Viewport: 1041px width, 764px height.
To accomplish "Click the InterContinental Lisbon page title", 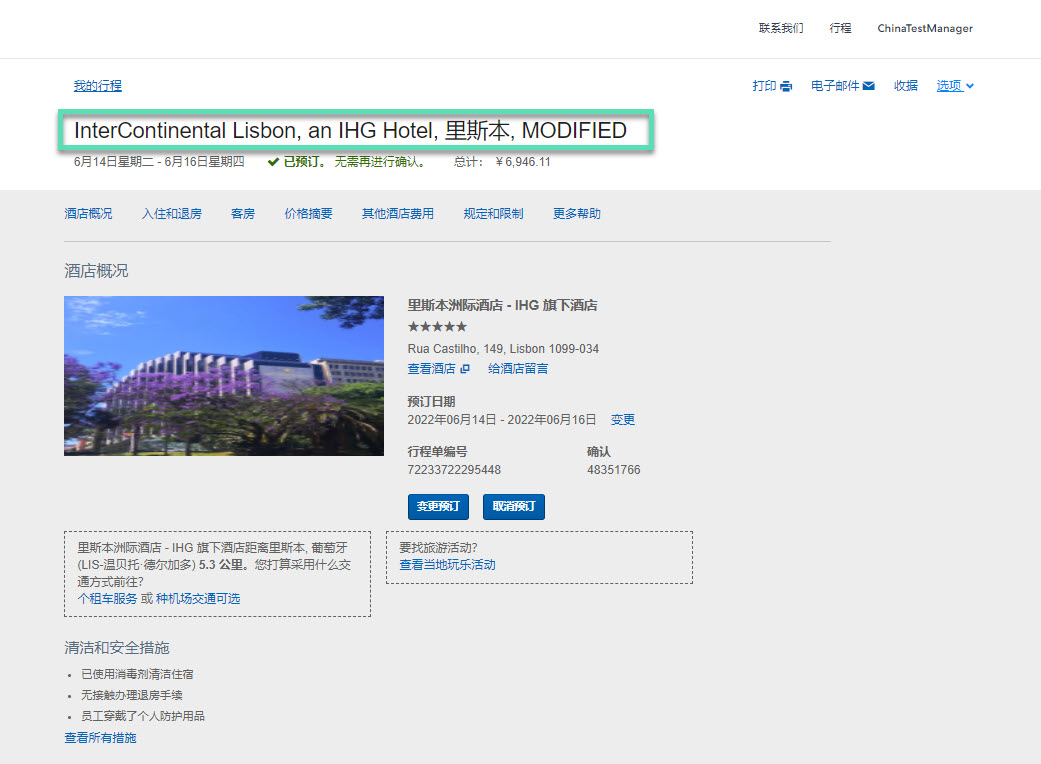I will coord(351,130).
